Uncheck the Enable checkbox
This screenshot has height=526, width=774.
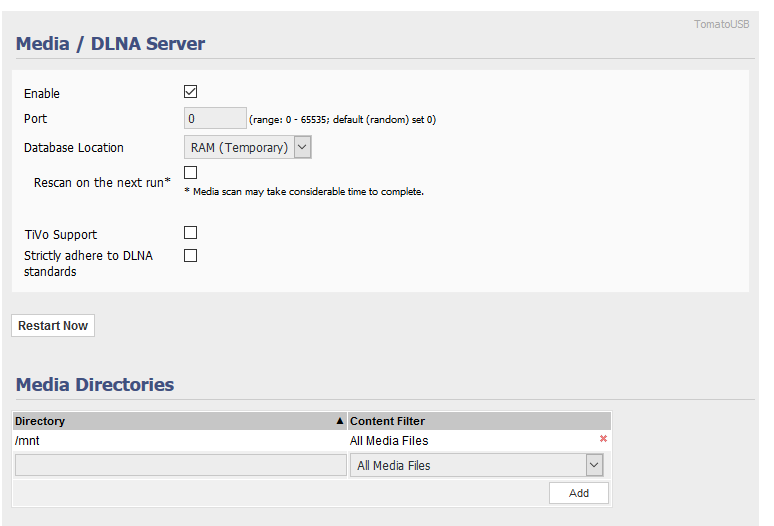191,91
